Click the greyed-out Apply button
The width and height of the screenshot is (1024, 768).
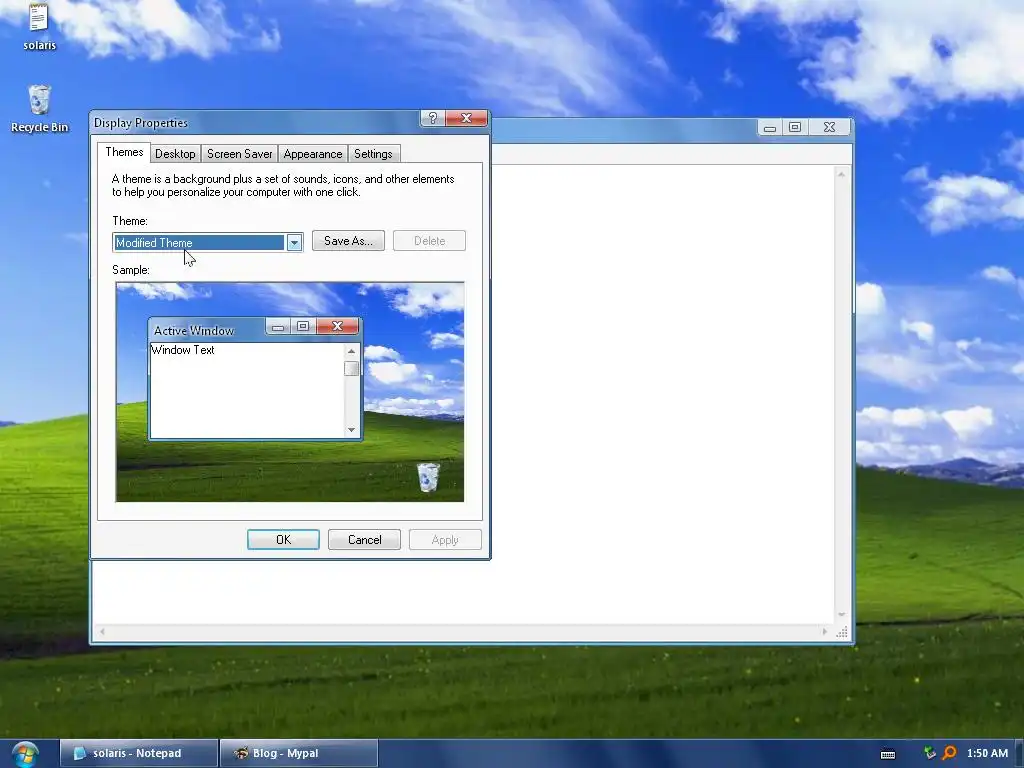445,540
